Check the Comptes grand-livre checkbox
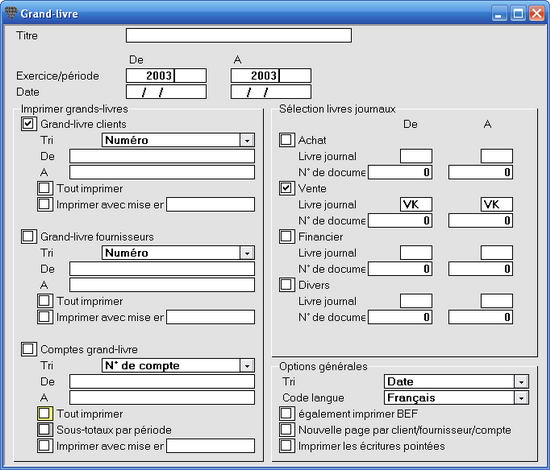Viewport: 550px width, 470px height. 28,349
